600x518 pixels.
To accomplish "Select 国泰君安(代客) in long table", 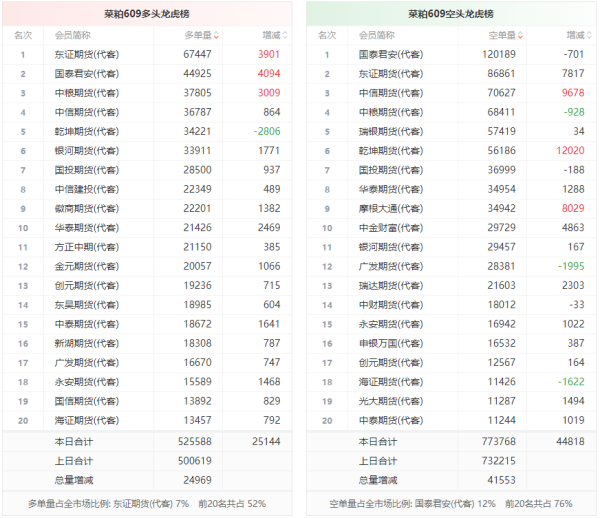I will point(86,74).
